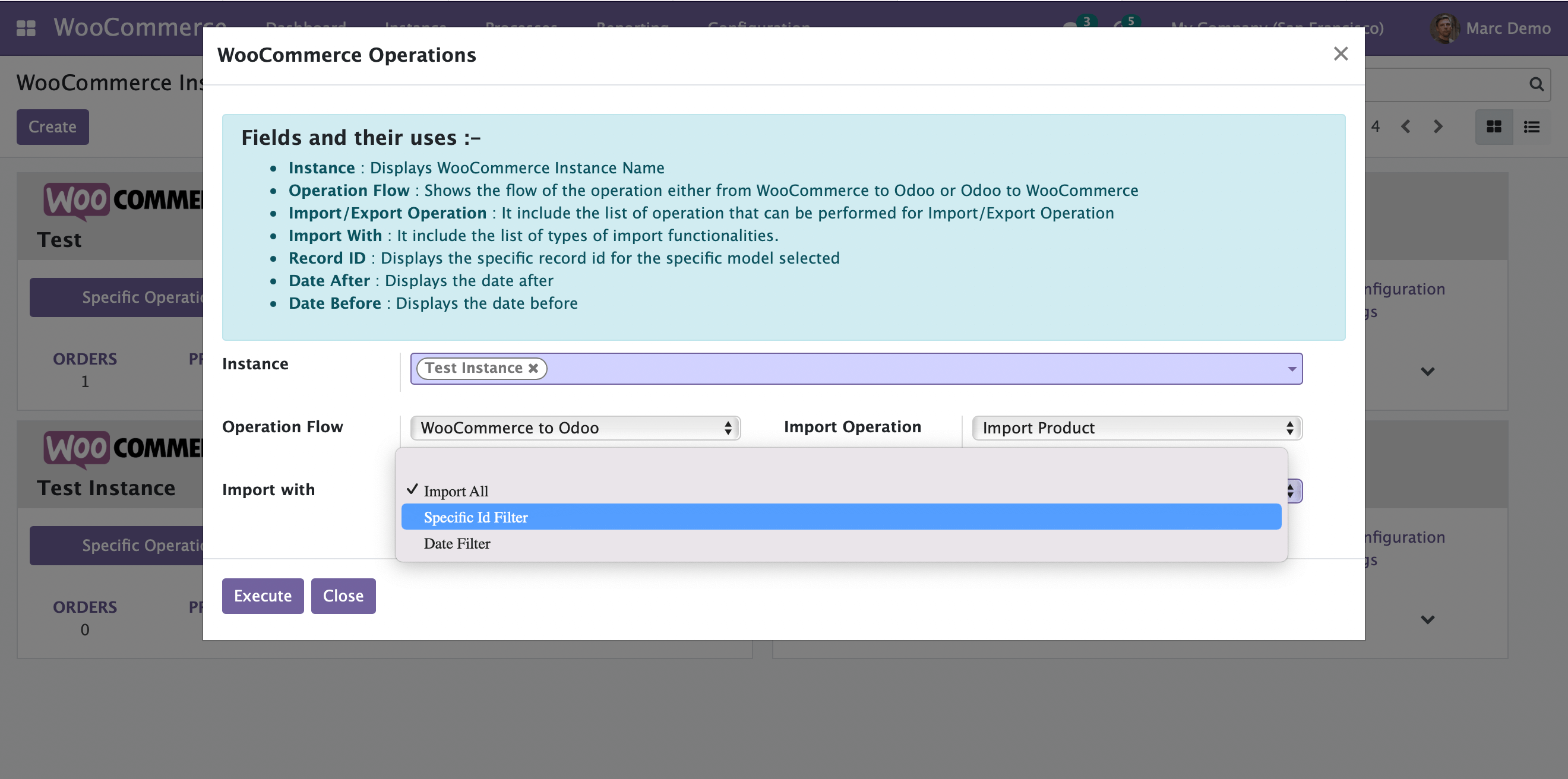Image resolution: width=1568 pixels, height=779 pixels.
Task: Switch to list view
Action: 1532,126
